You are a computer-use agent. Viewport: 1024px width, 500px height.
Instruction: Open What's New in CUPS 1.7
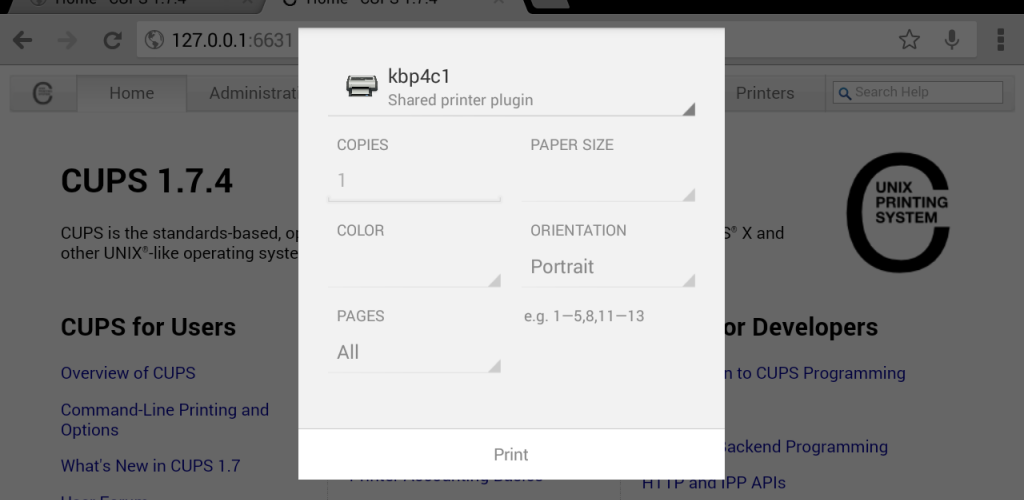tap(150, 465)
